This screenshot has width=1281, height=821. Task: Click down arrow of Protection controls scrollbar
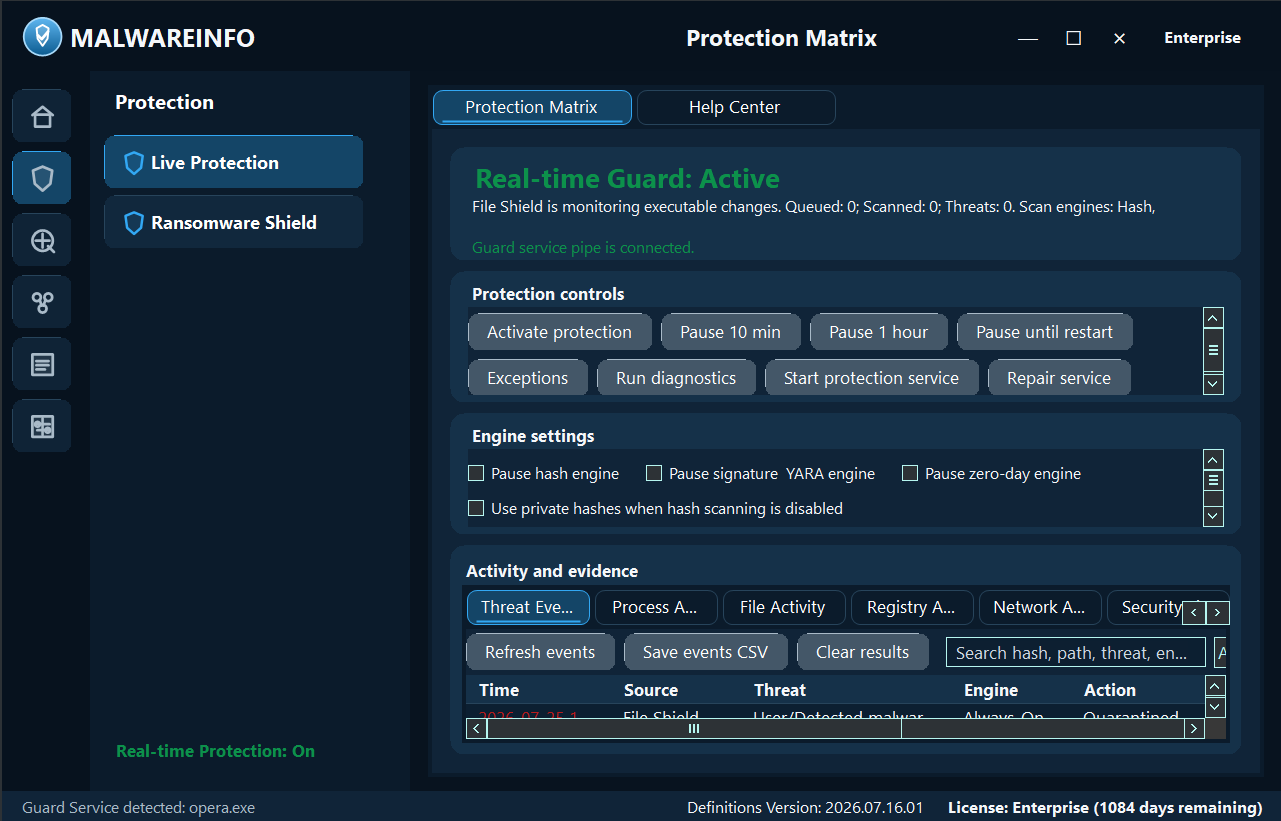click(x=1213, y=383)
